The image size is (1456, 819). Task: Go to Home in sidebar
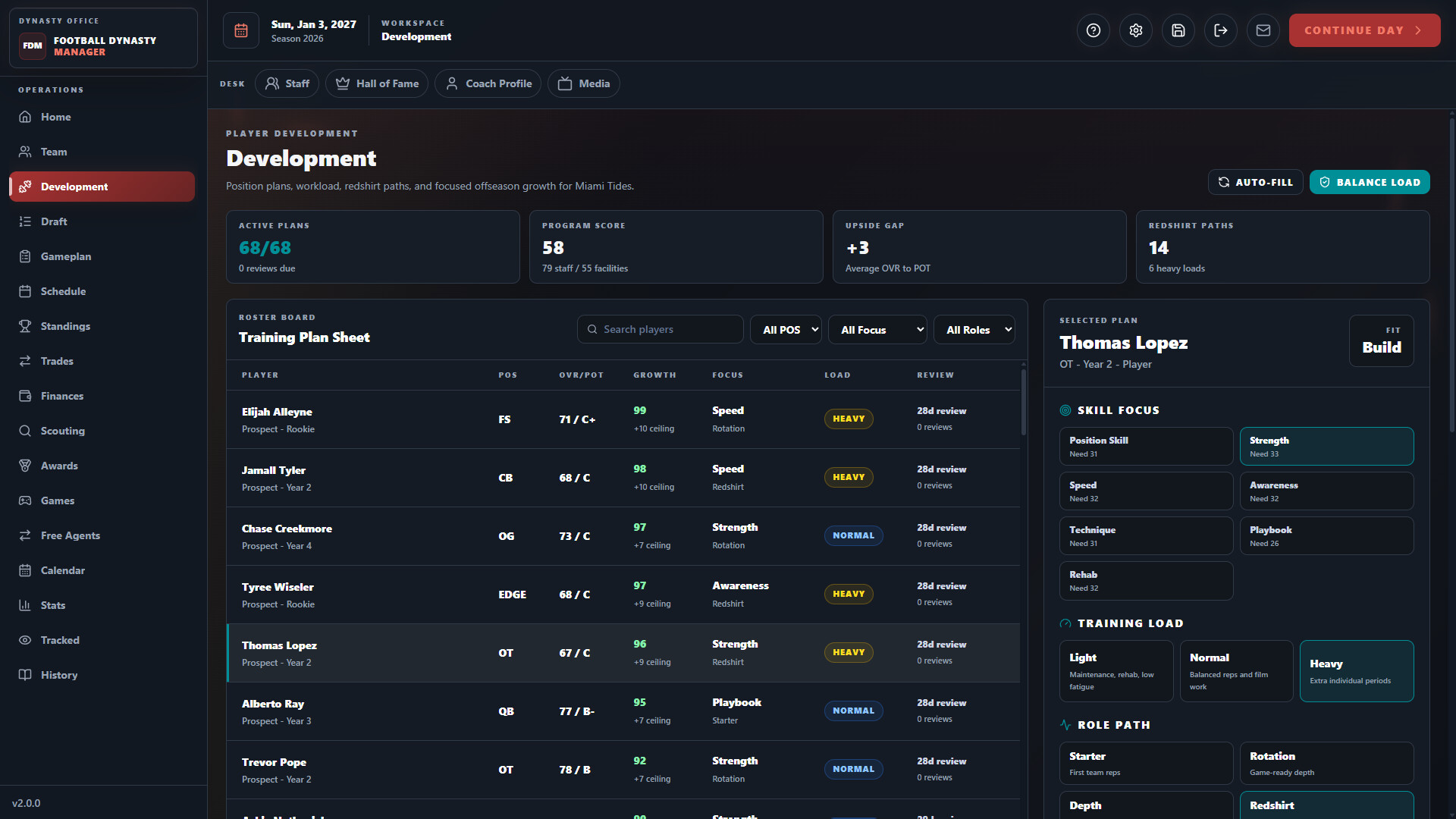[102, 117]
